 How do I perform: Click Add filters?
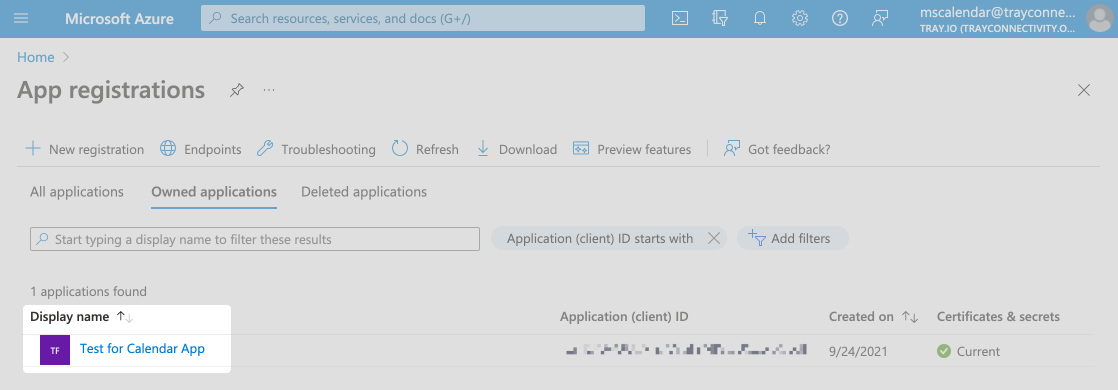pos(793,239)
